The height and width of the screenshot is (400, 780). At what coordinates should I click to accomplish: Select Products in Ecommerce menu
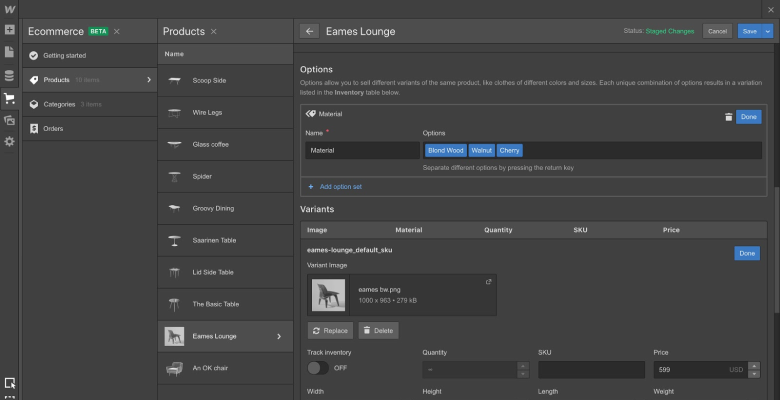(x=90, y=80)
